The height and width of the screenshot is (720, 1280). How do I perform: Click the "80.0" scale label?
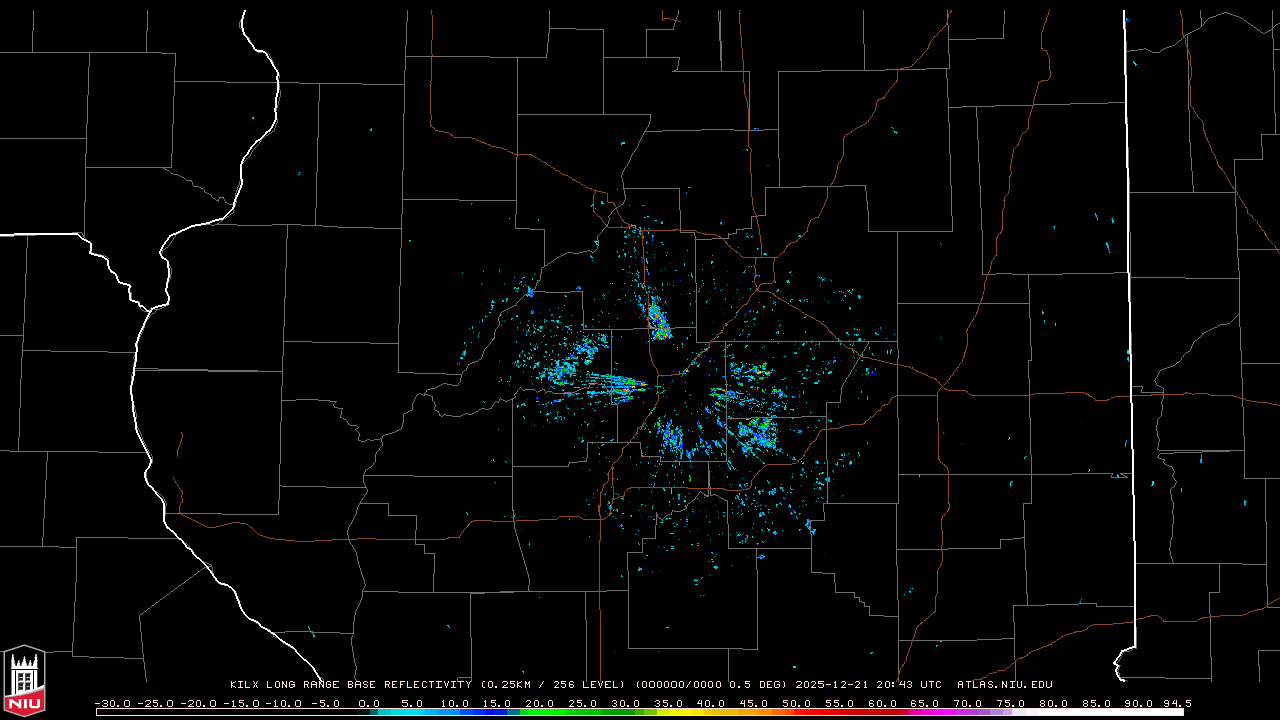(1053, 703)
